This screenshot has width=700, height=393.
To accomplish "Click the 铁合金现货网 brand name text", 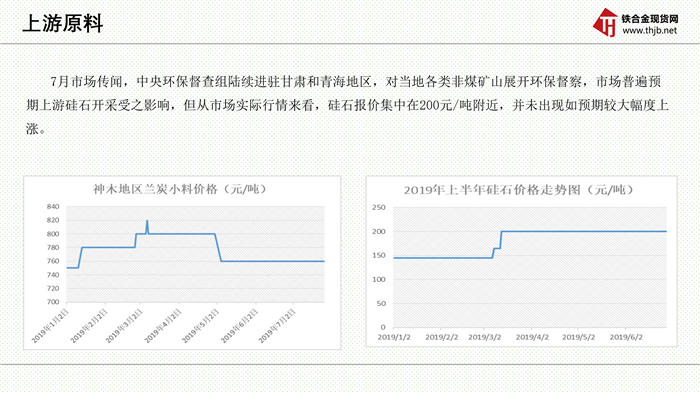I will click(x=650, y=19).
